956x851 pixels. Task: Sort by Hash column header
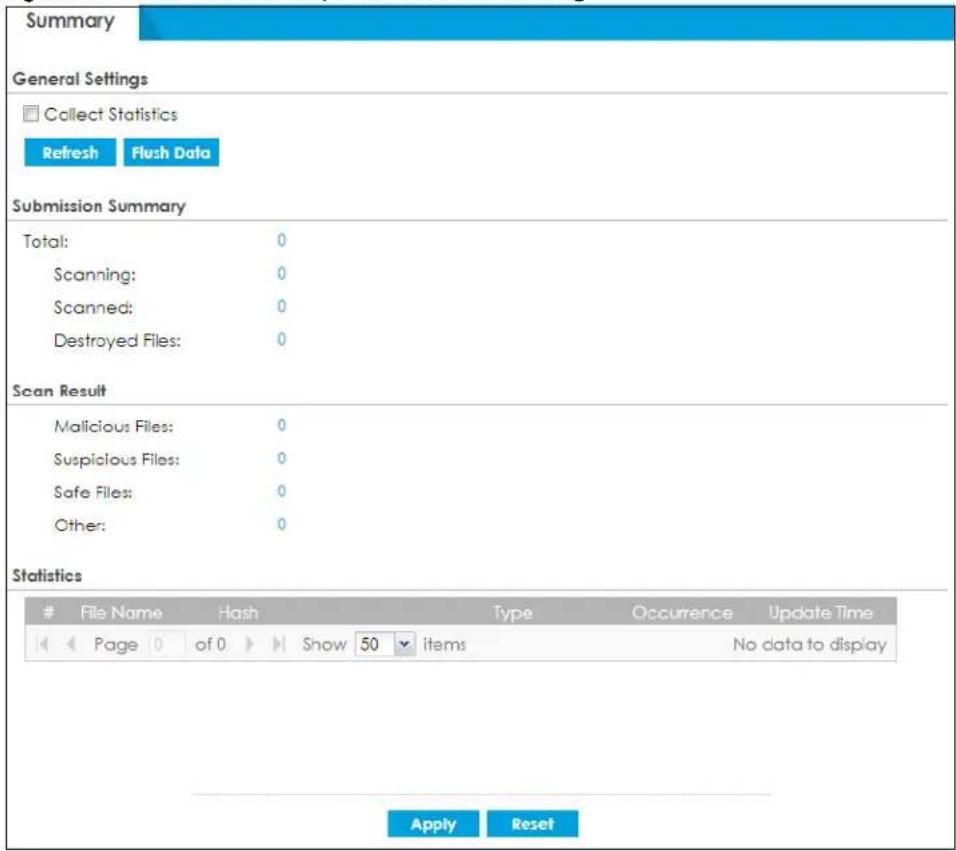[238, 612]
